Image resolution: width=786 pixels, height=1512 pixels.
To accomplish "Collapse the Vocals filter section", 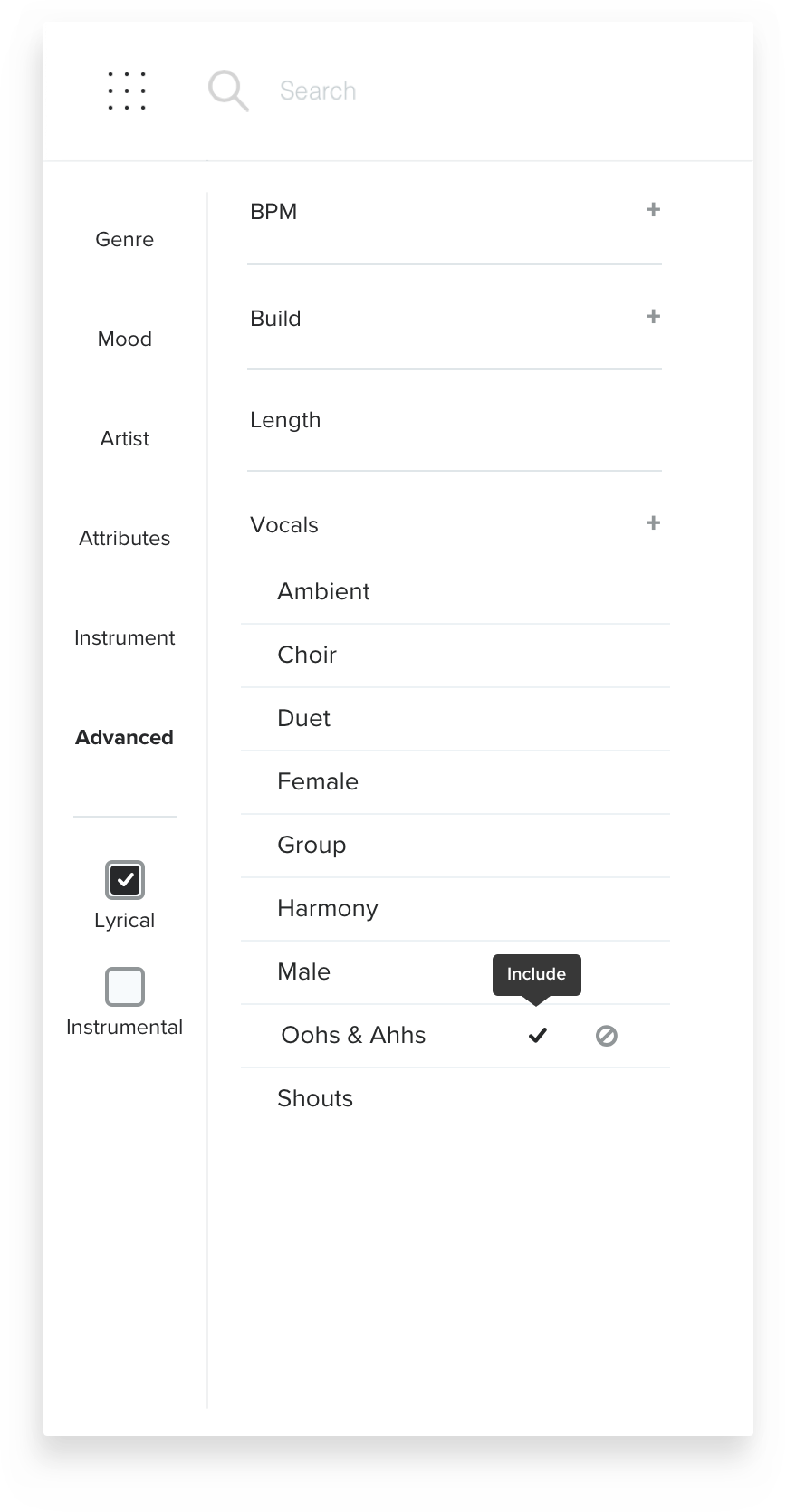I will click(652, 522).
